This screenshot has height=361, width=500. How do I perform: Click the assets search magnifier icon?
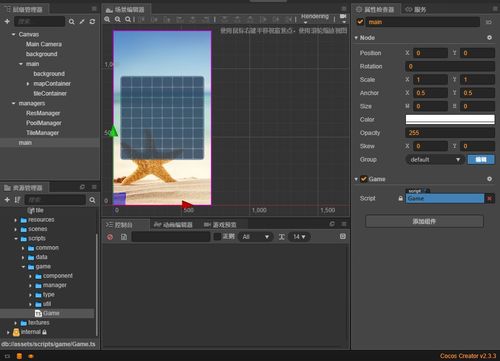(92, 200)
